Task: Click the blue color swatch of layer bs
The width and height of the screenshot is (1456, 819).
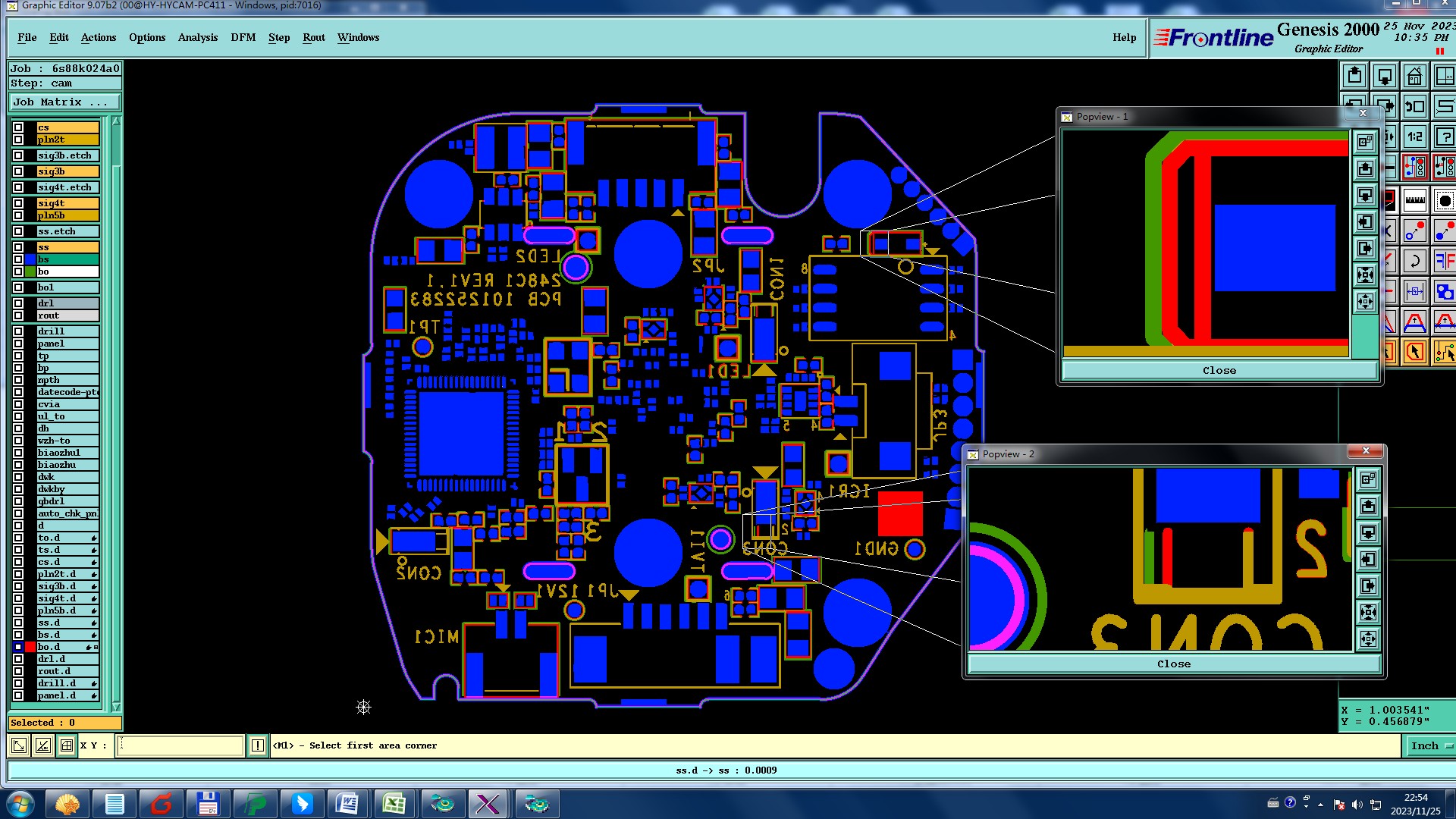Action: click(30, 259)
